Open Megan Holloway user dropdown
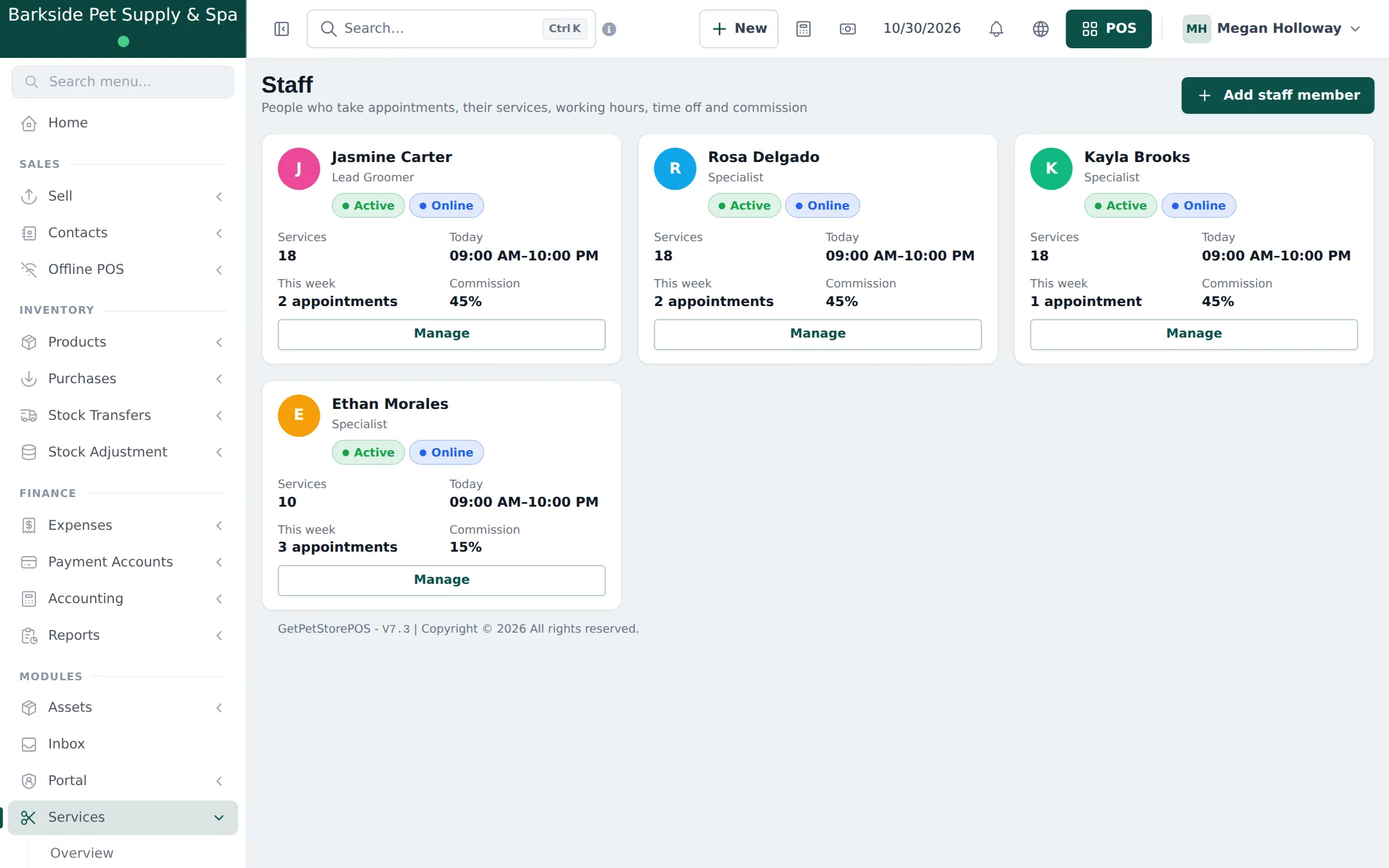Viewport: 1389px width, 868px height. click(x=1271, y=29)
